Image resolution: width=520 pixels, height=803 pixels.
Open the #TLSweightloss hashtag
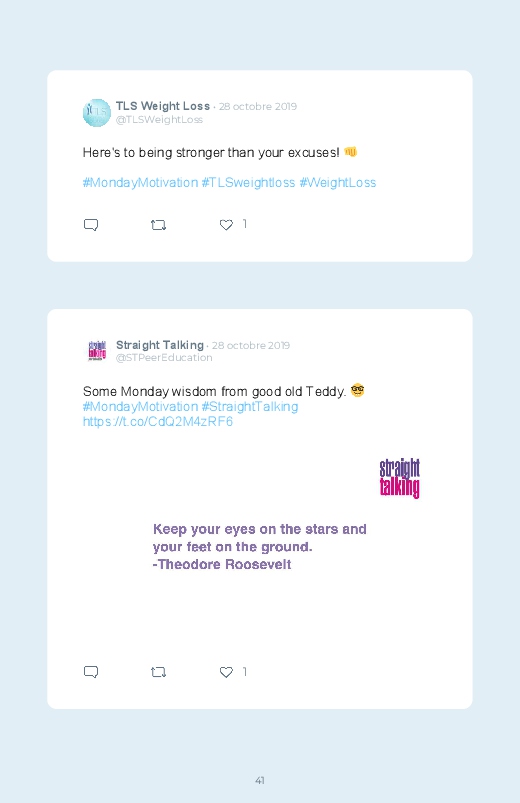248,183
